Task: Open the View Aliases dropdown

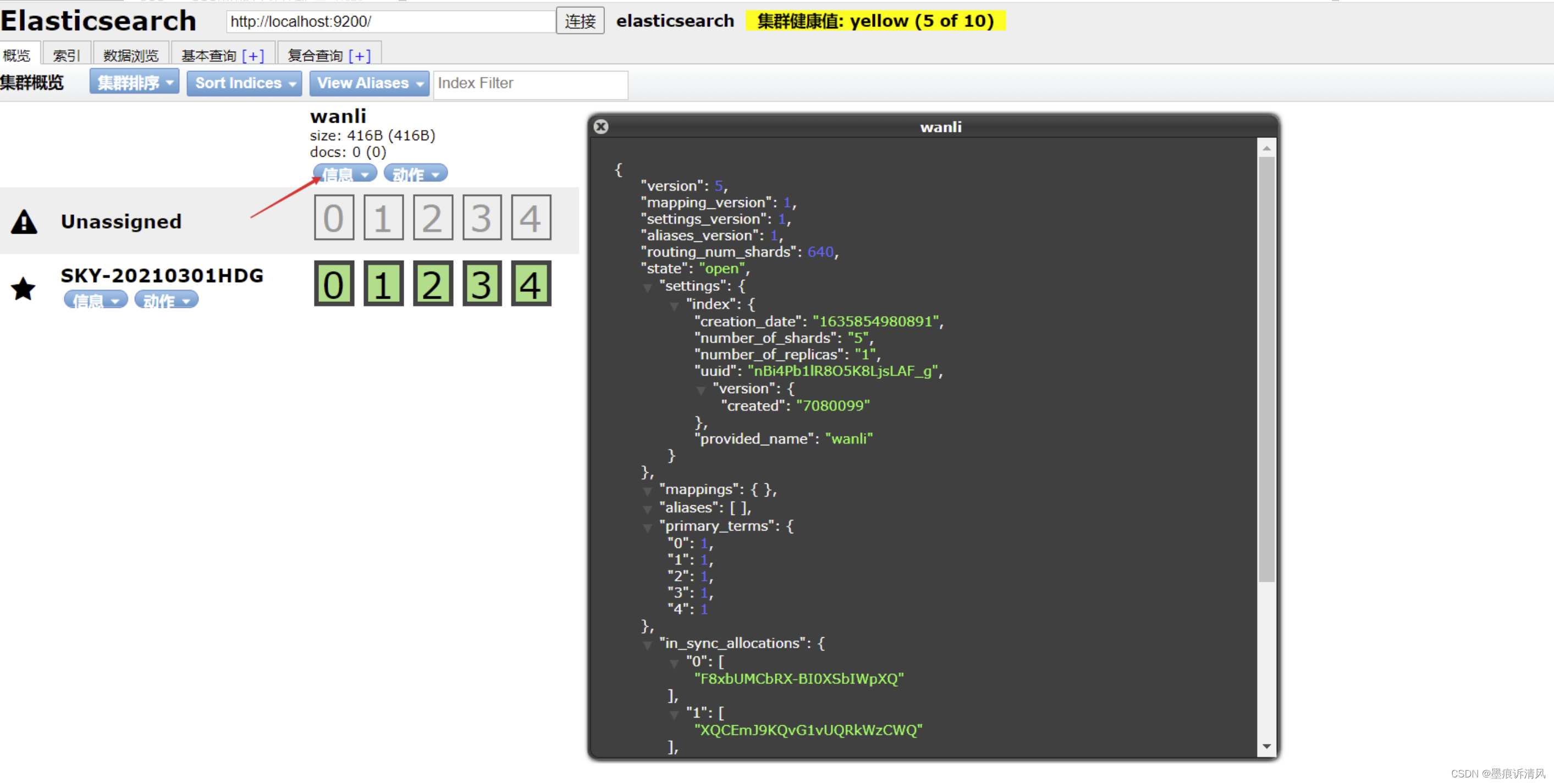Action: [368, 83]
